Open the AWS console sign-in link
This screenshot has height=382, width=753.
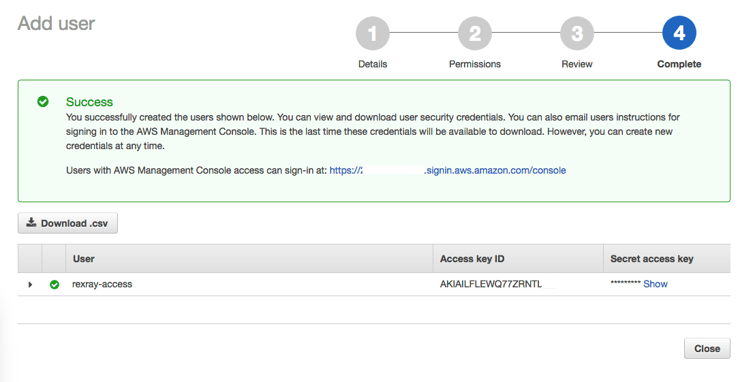click(448, 170)
